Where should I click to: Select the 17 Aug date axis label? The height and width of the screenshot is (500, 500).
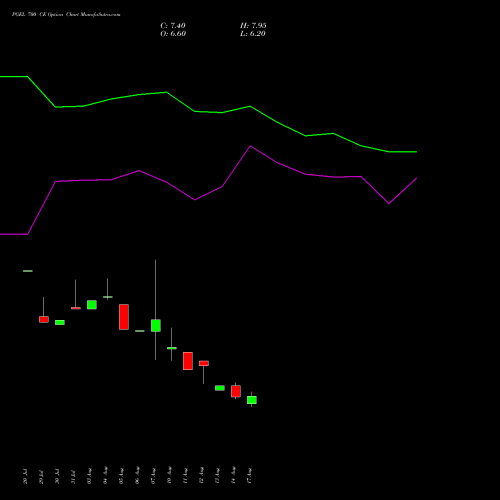click(x=249, y=476)
